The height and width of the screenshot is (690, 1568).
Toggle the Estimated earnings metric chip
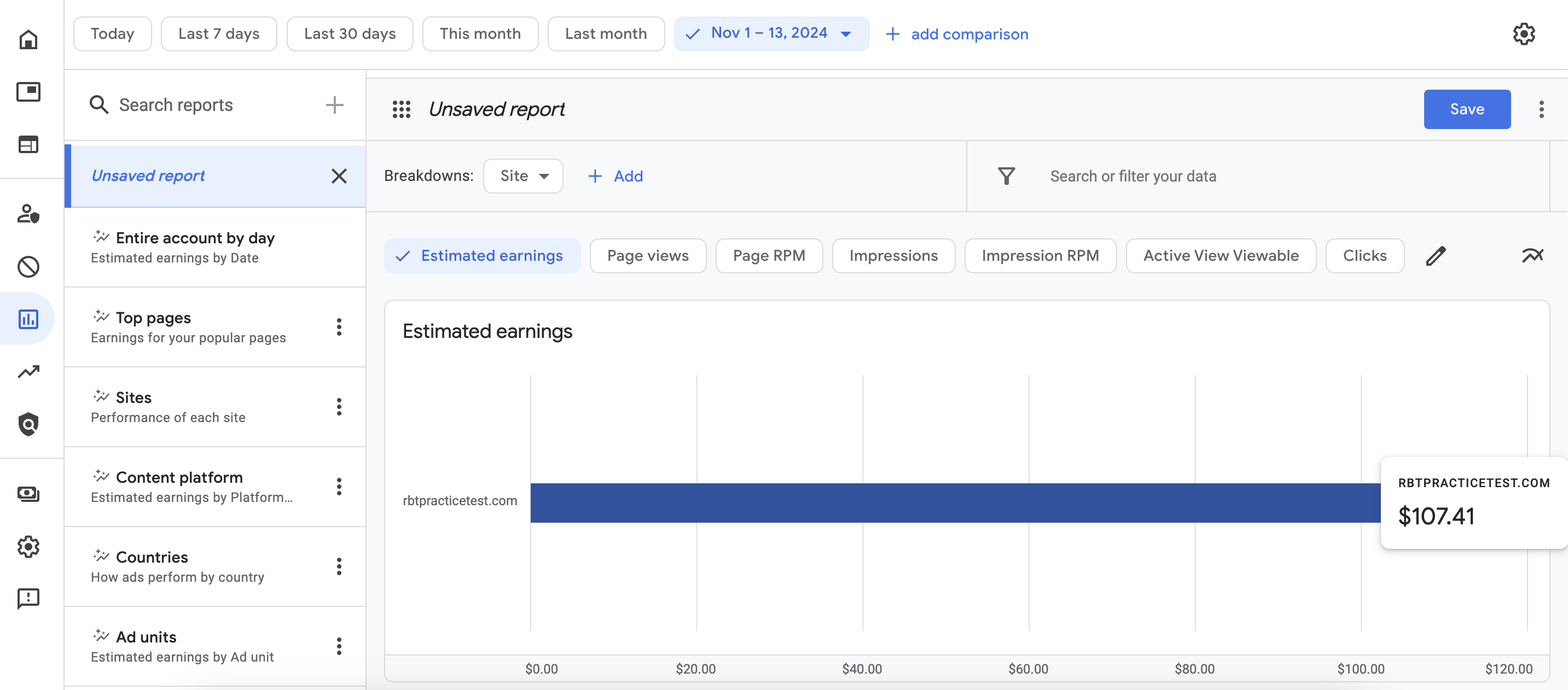pos(481,255)
